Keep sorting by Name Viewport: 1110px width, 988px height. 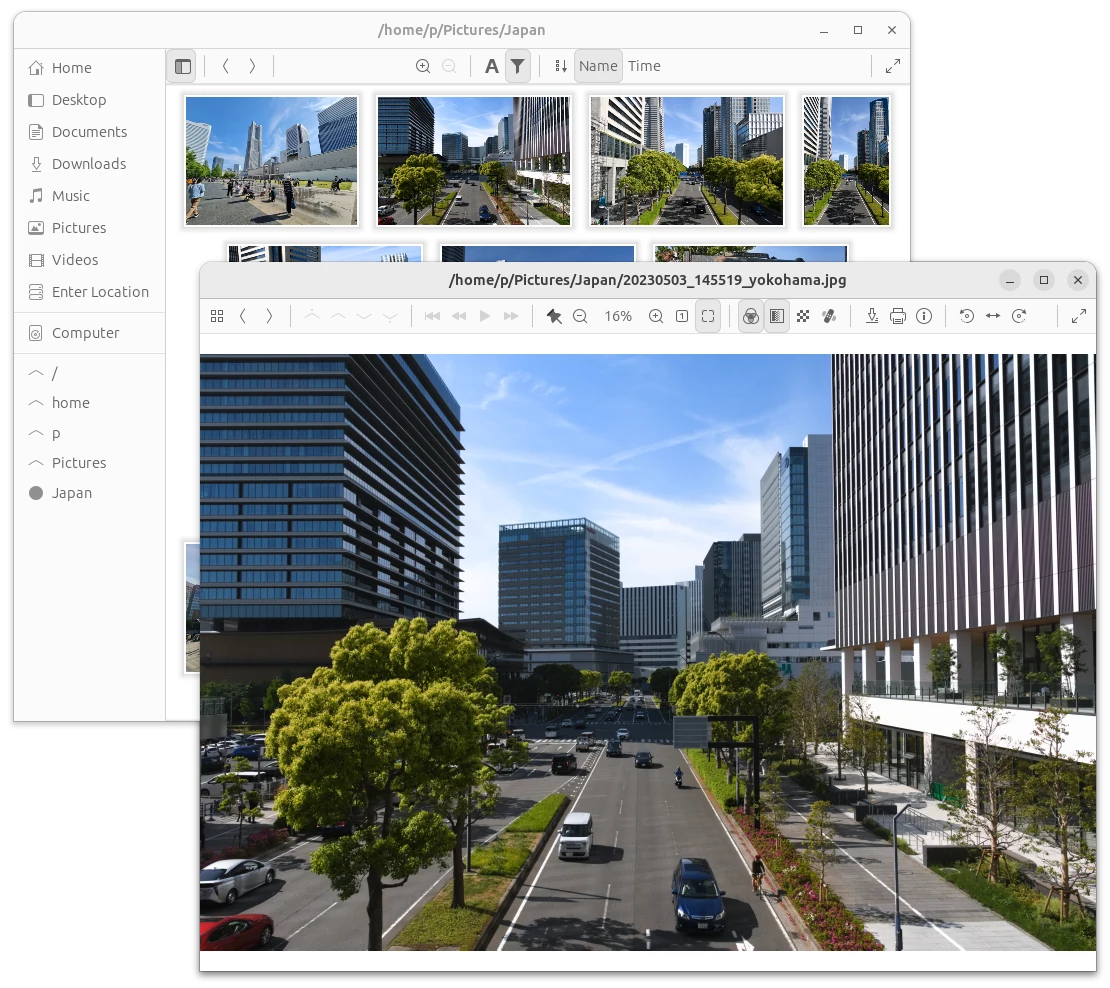598,66
